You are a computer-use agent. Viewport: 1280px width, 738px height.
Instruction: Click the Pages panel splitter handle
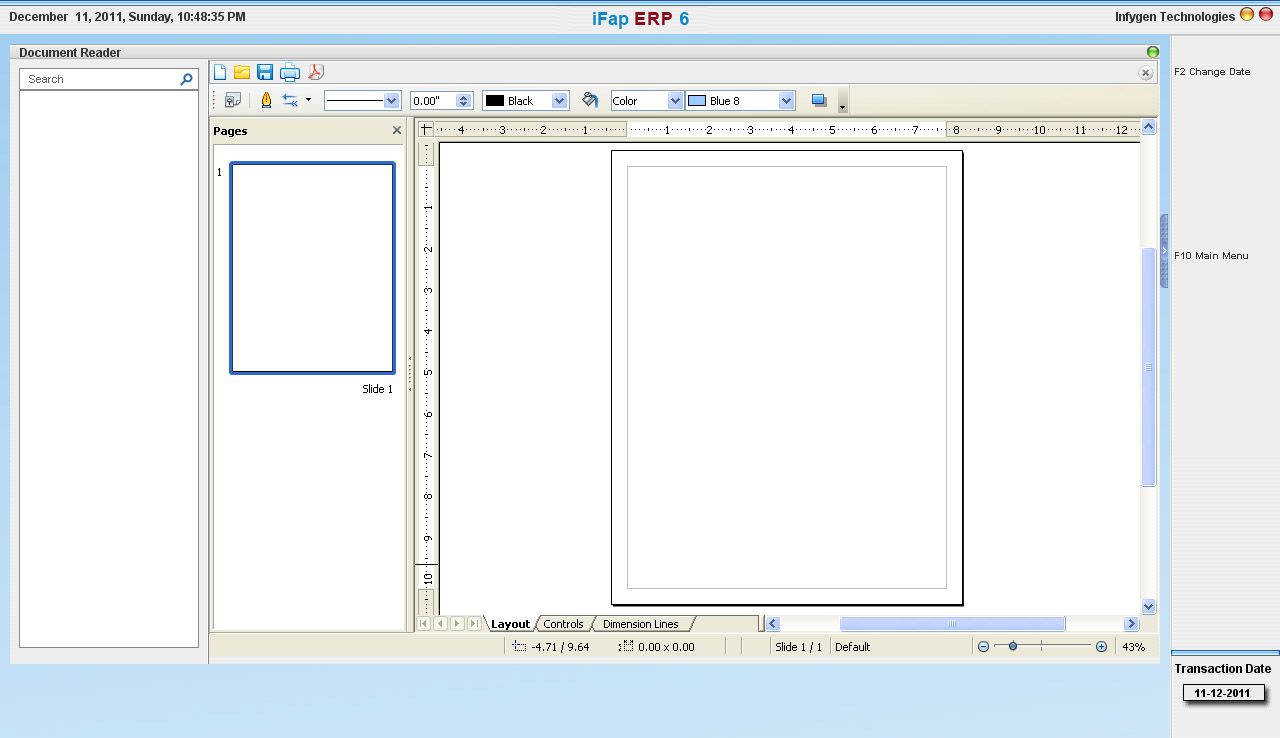410,374
